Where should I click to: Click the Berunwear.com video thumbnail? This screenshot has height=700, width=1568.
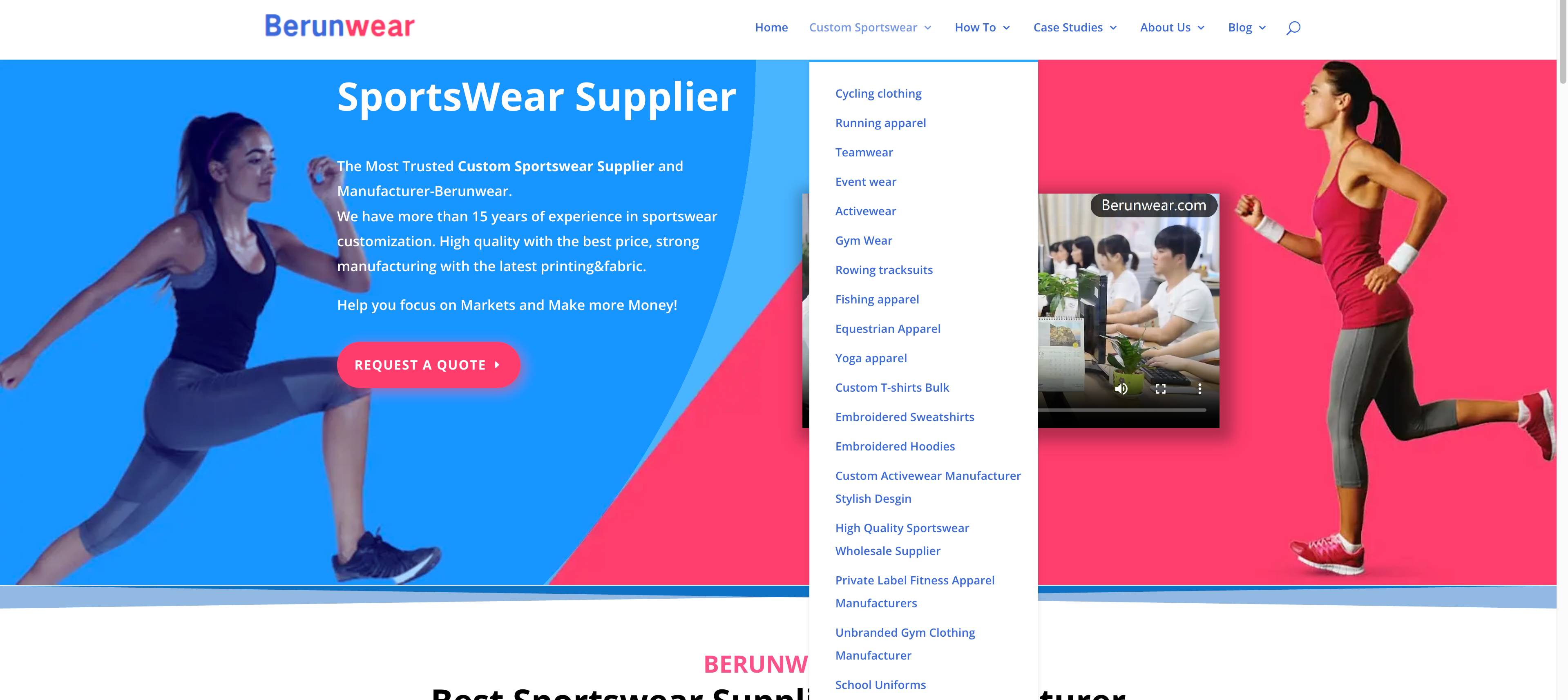(x=1128, y=310)
